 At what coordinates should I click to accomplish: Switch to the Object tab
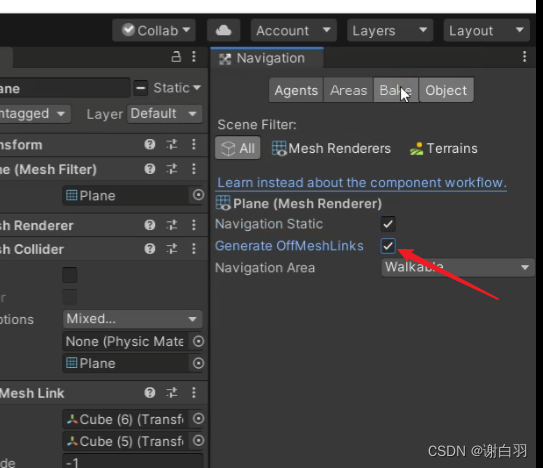tap(446, 90)
